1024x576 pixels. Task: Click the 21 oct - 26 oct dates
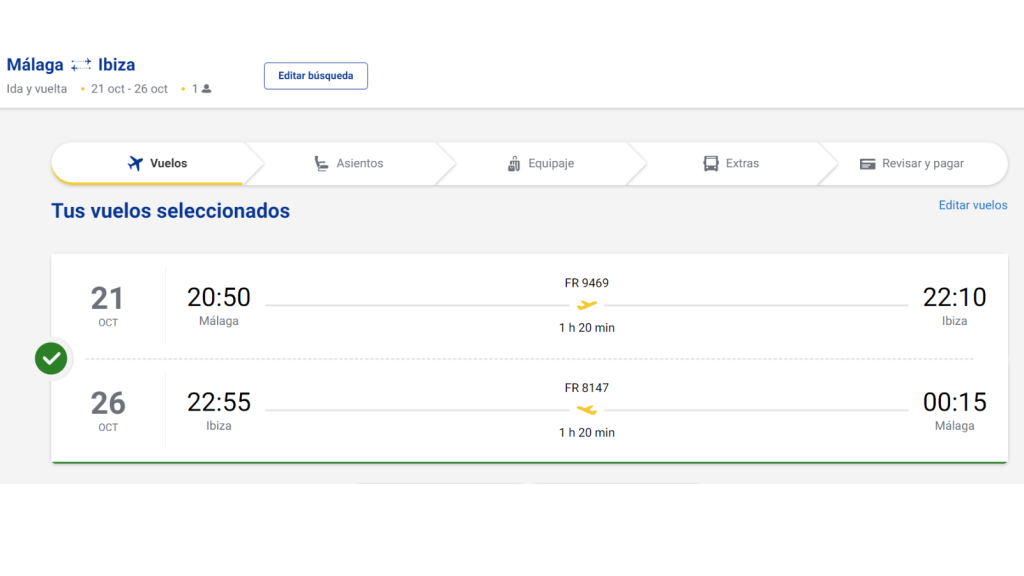click(x=129, y=89)
